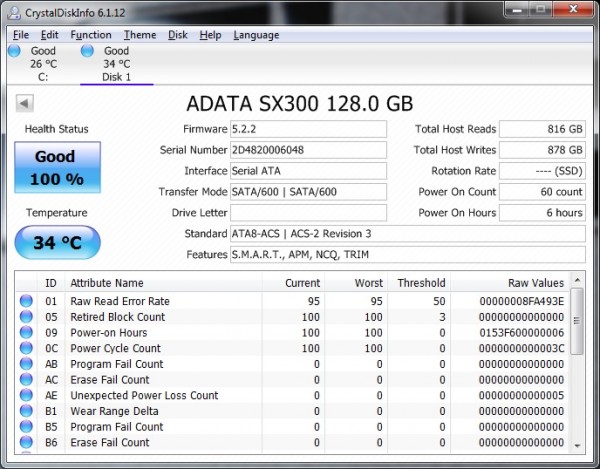The width and height of the screenshot is (600, 469).
Task: Click the Worst column header
Action: point(356,283)
